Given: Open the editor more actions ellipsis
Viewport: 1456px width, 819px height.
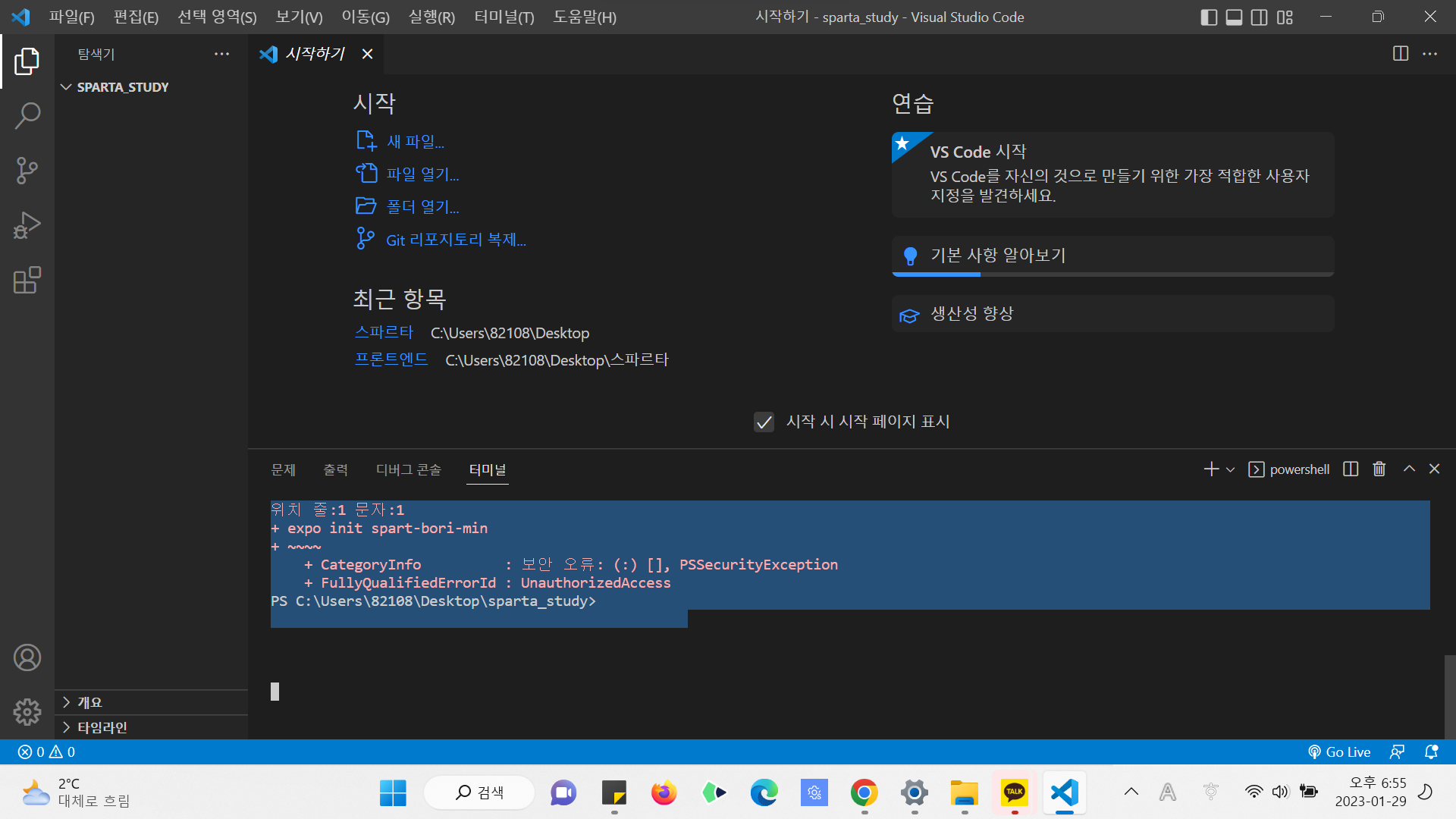Looking at the screenshot, I should [1429, 54].
